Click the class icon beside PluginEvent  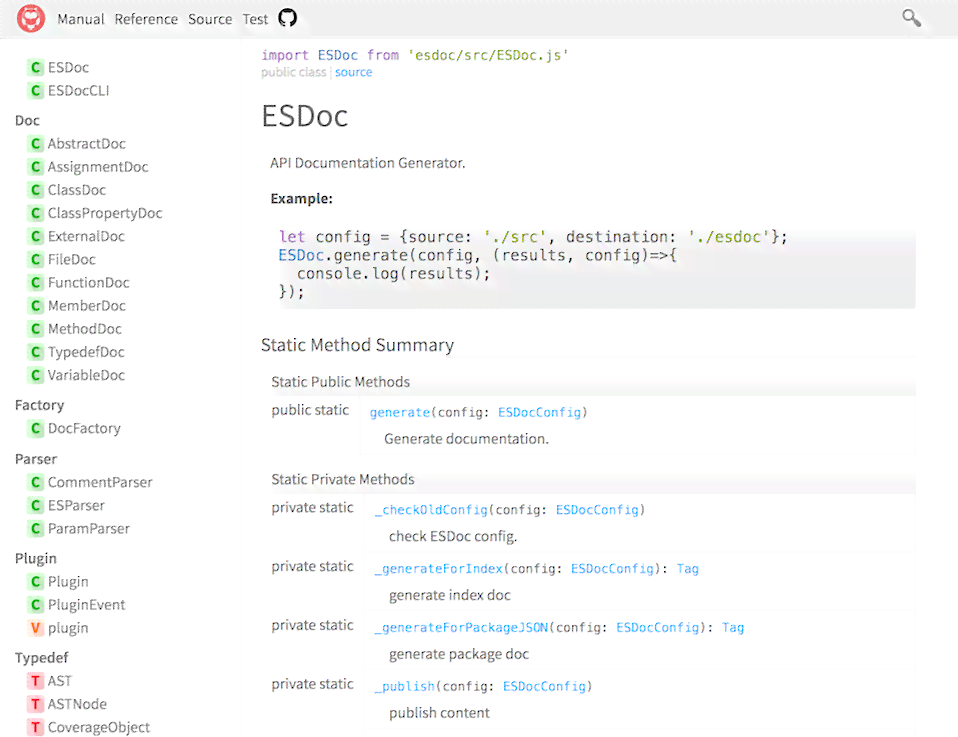click(35, 605)
